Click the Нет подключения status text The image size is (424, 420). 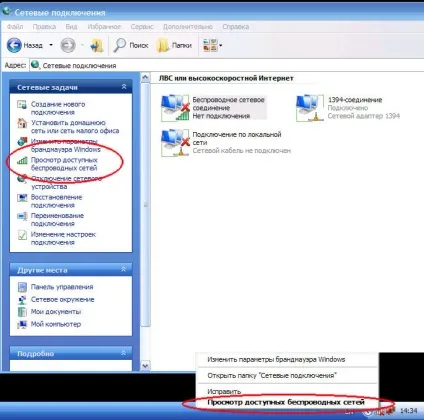(221, 116)
